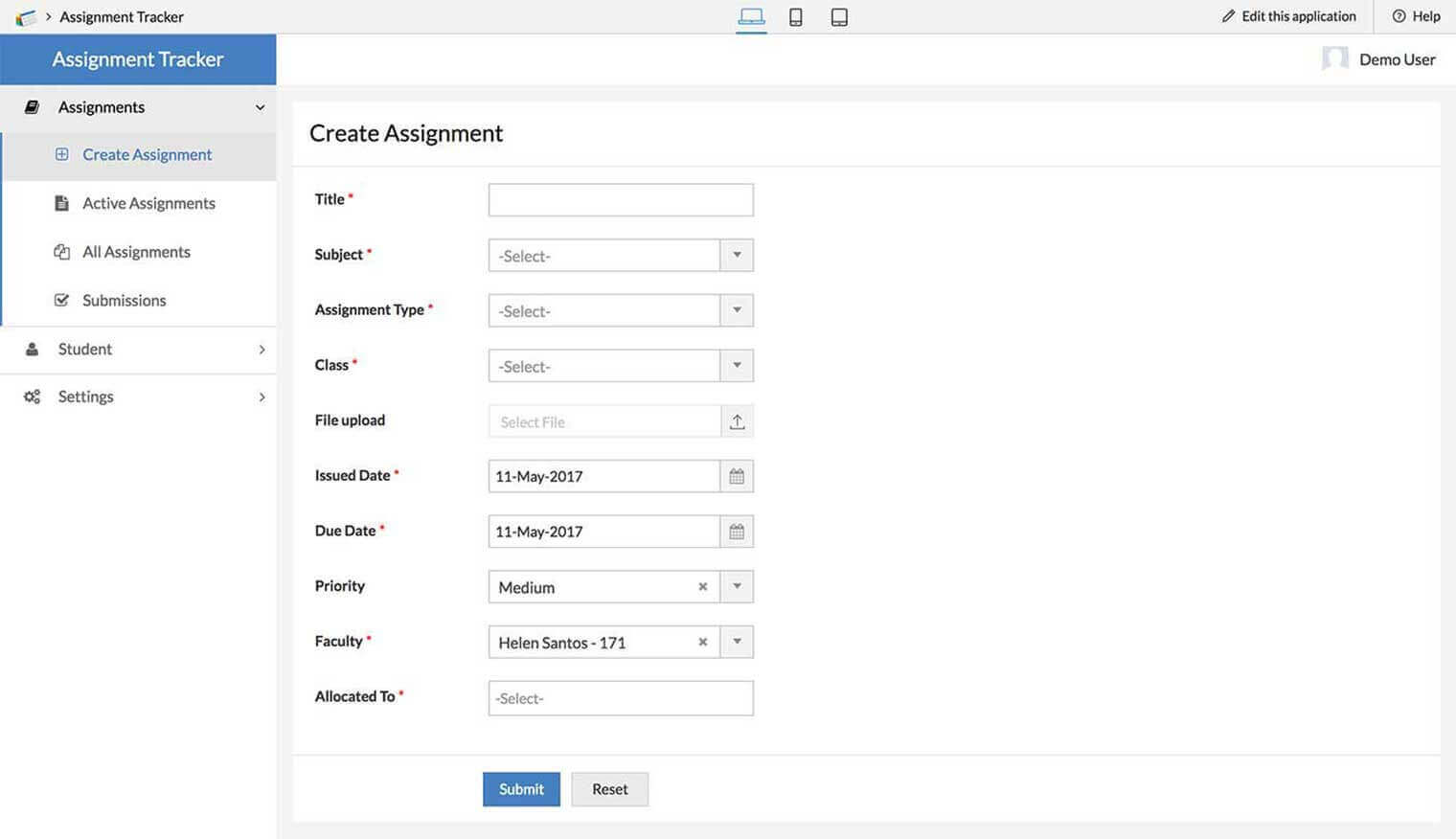Click the Create Assignment page heading
Viewport: 1456px width, 839px height.
406,133
